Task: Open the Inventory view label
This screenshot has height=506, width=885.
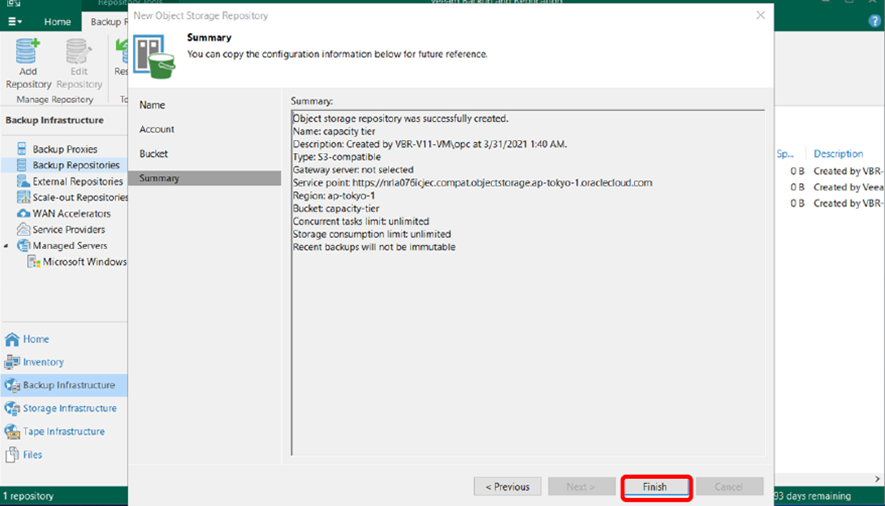Action: click(x=43, y=362)
